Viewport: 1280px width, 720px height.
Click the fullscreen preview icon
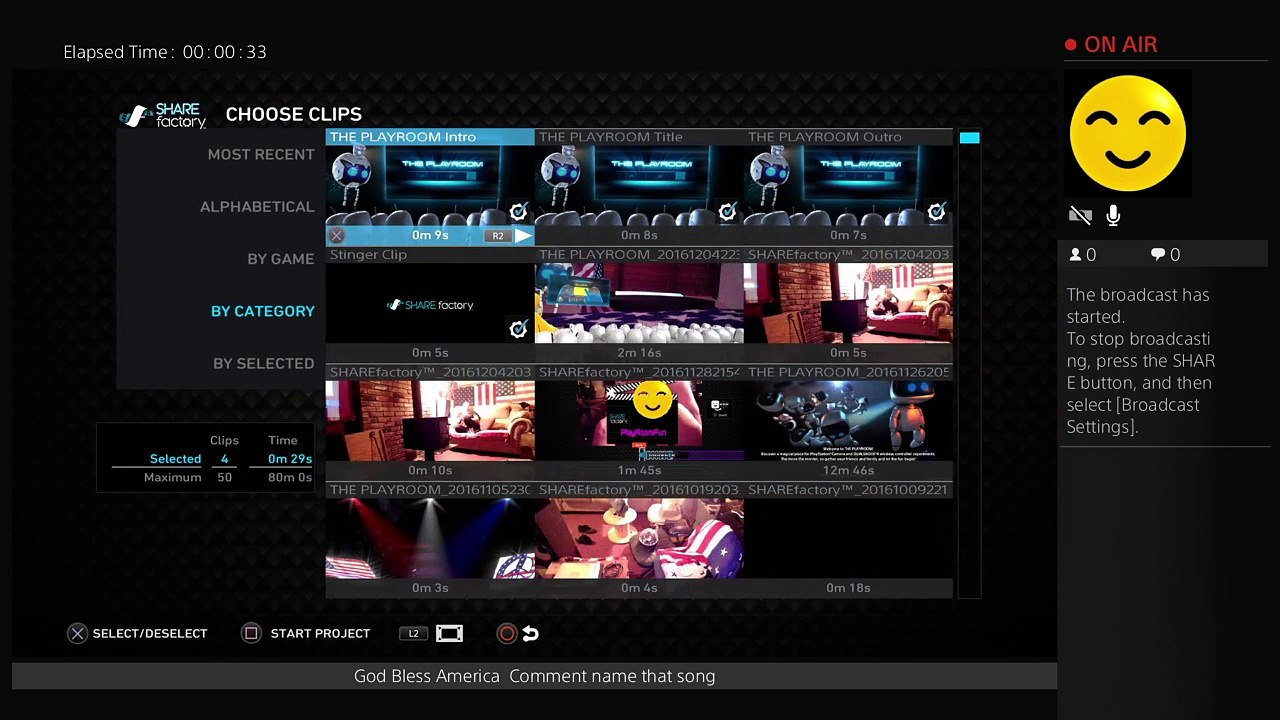coord(450,633)
